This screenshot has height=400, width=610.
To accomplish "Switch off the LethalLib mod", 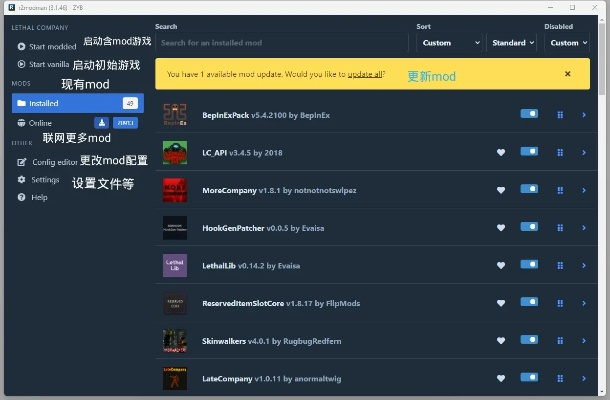I will [529, 264].
